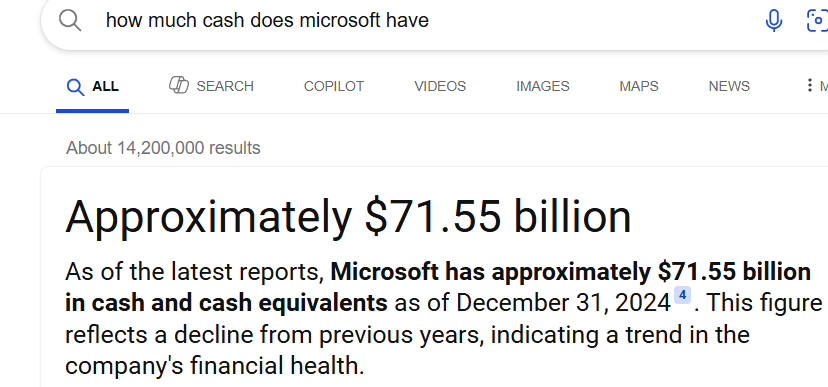Click the bold Microsoft cash equivalents text
This screenshot has width=828, height=387.
(x=438, y=287)
